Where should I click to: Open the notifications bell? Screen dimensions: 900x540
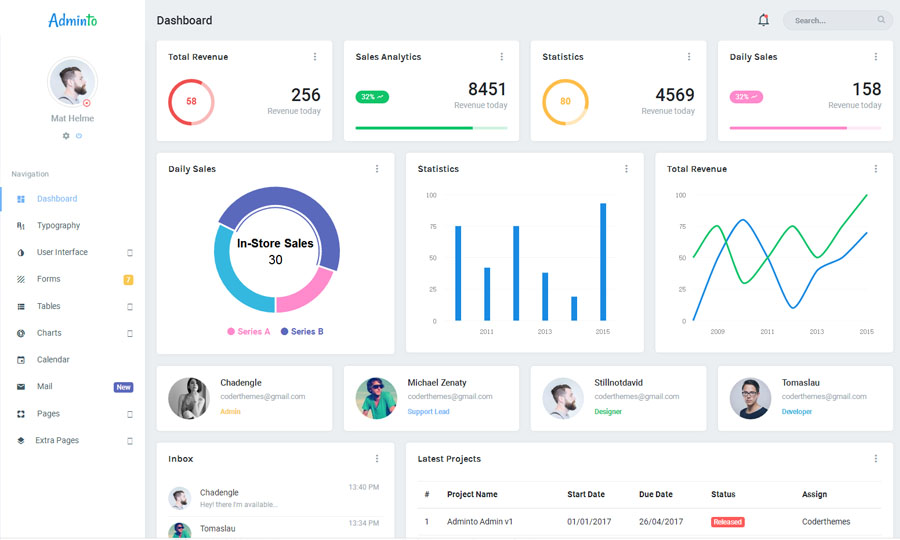(x=764, y=20)
